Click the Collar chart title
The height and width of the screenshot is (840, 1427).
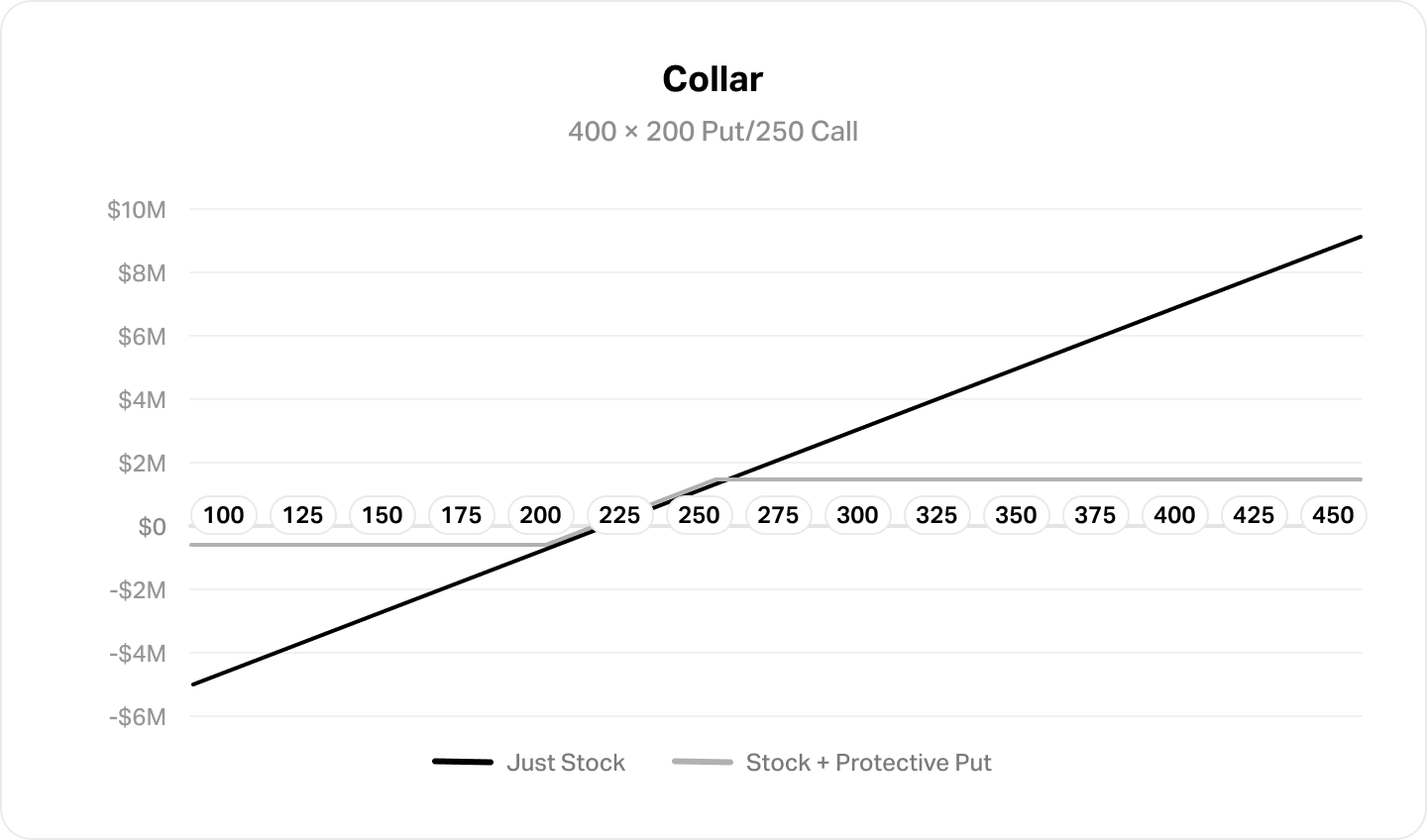pyautogui.click(x=713, y=79)
